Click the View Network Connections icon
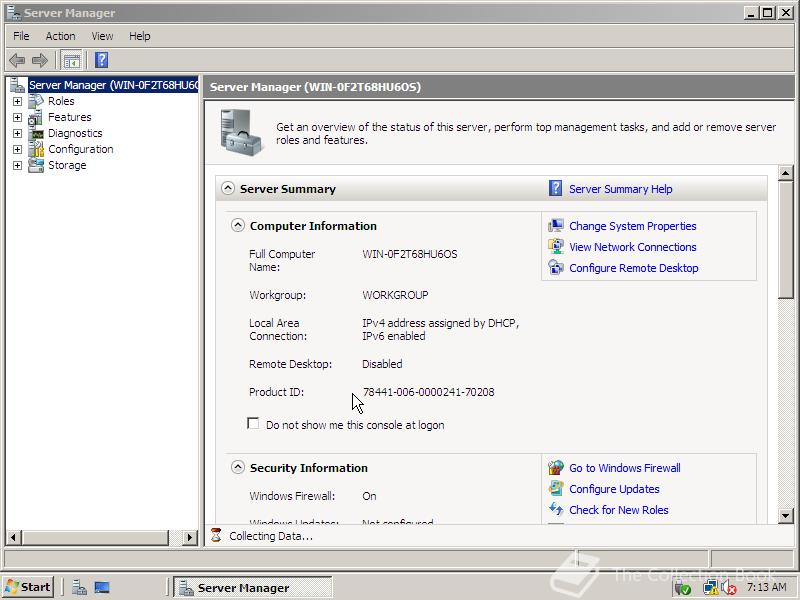The height and width of the screenshot is (600, 800). 556,246
